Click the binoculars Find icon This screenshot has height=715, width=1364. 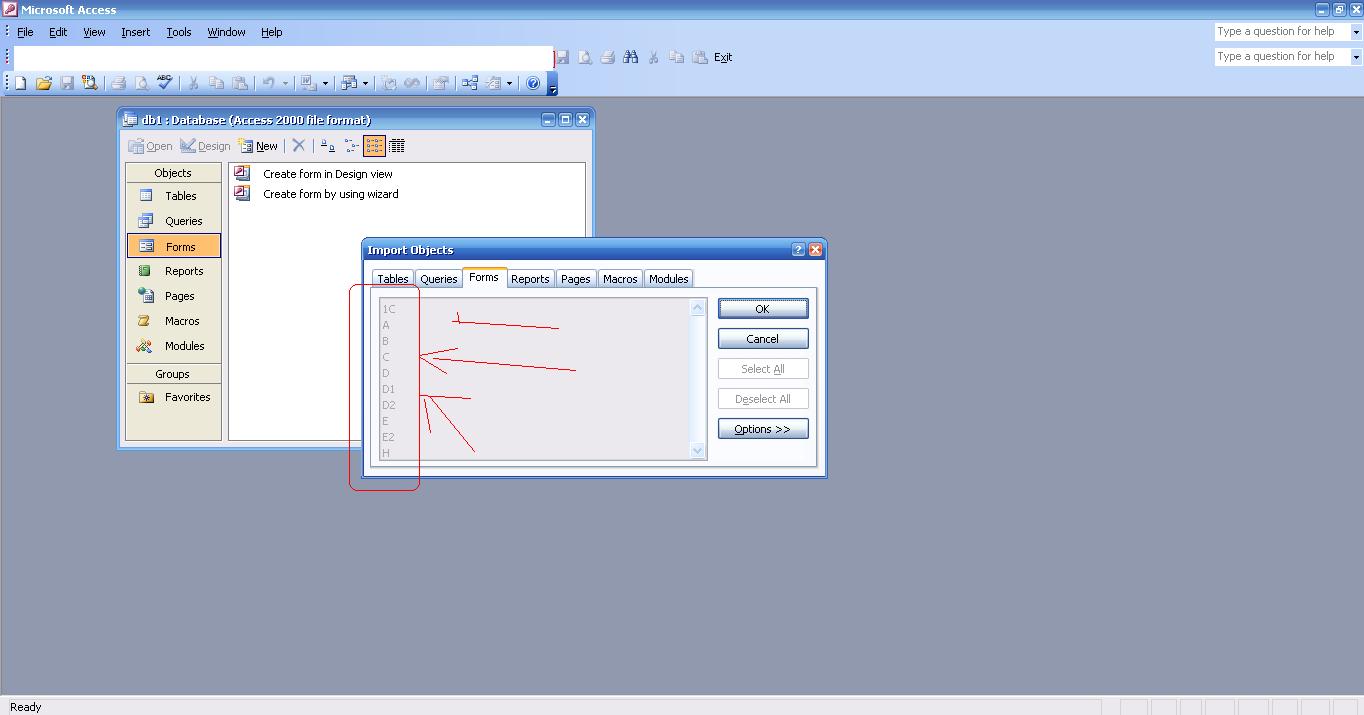630,57
